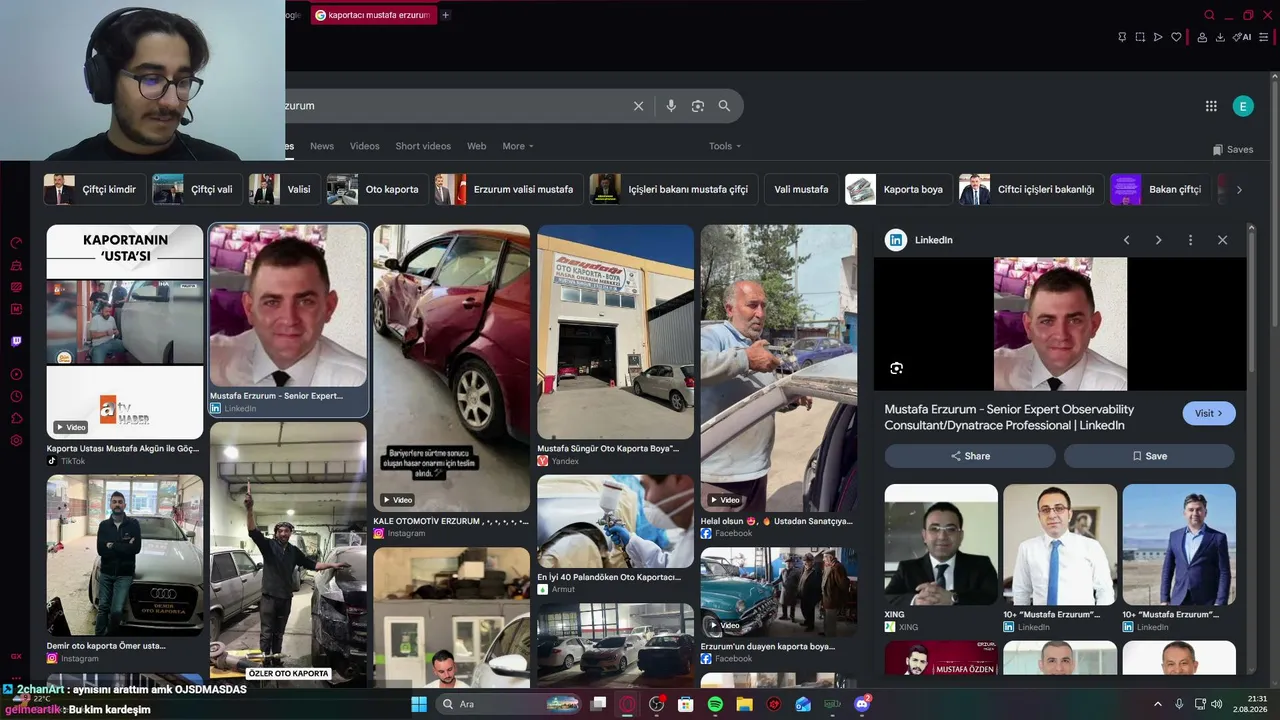Open the pin icon in the Opera toolbar
This screenshot has height=720, width=1280.
pos(1122,37)
